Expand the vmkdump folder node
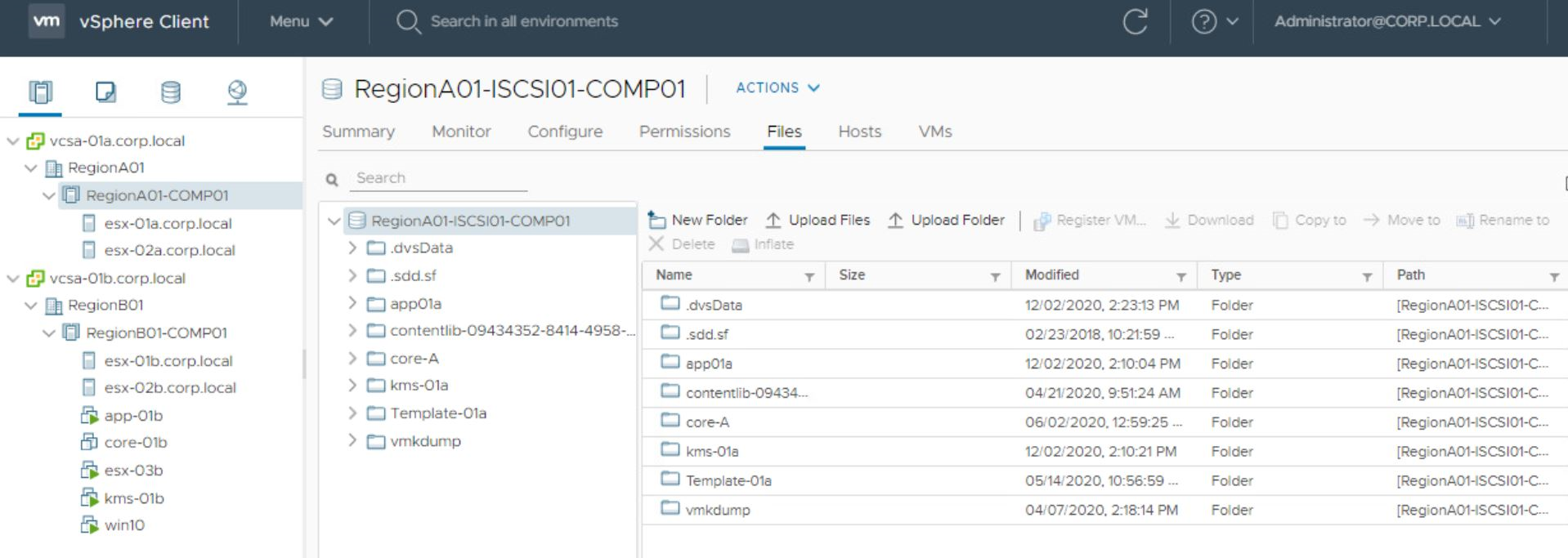 tap(352, 440)
